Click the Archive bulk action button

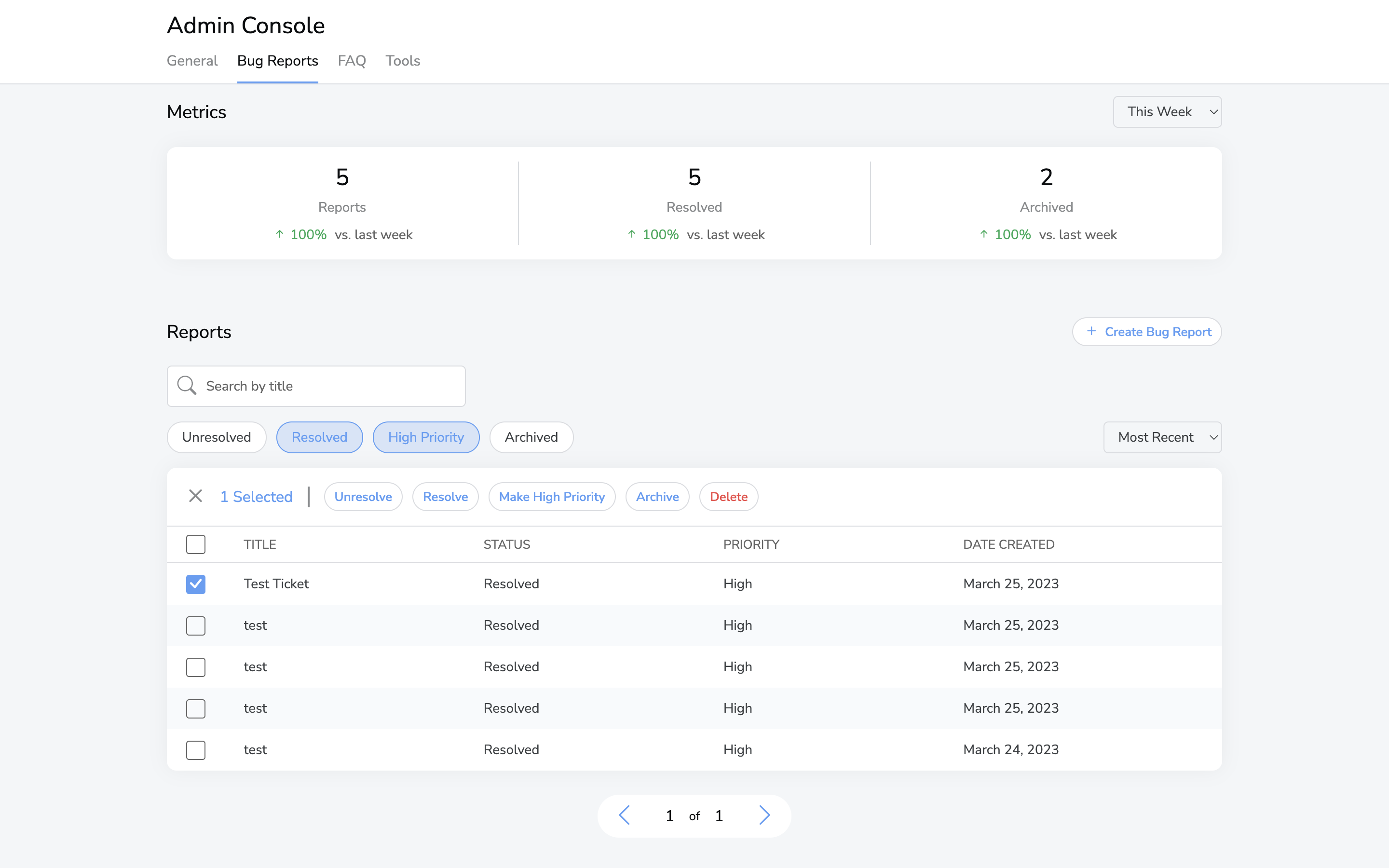pos(657,497)
